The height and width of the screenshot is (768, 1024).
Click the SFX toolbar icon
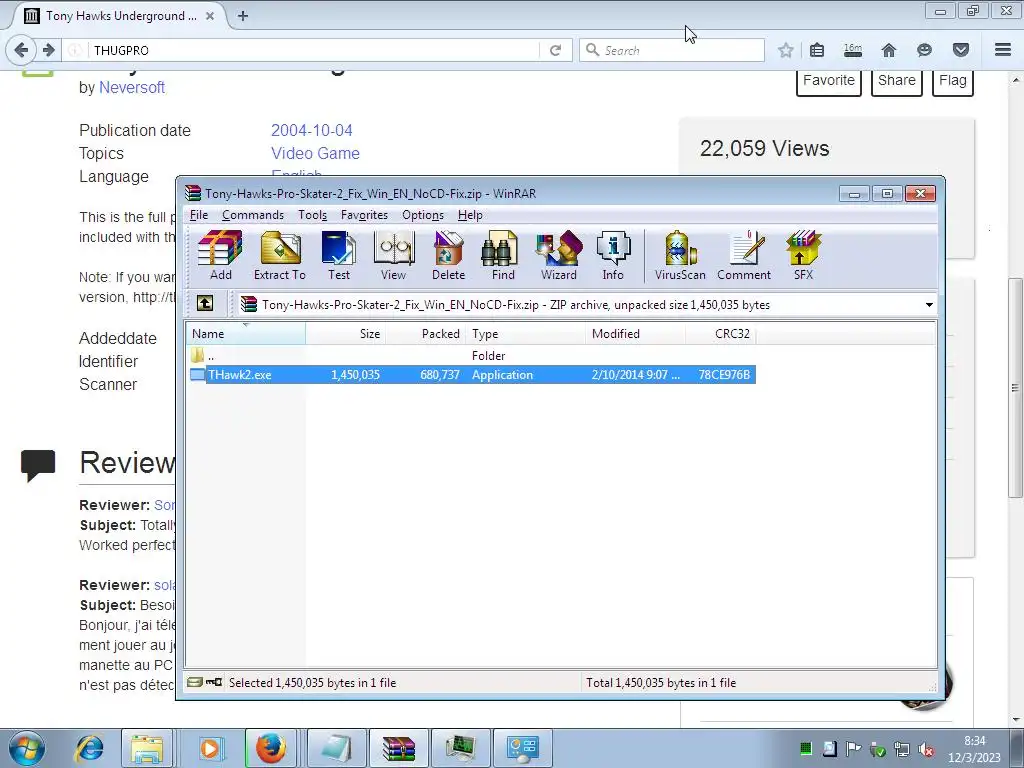803,255
